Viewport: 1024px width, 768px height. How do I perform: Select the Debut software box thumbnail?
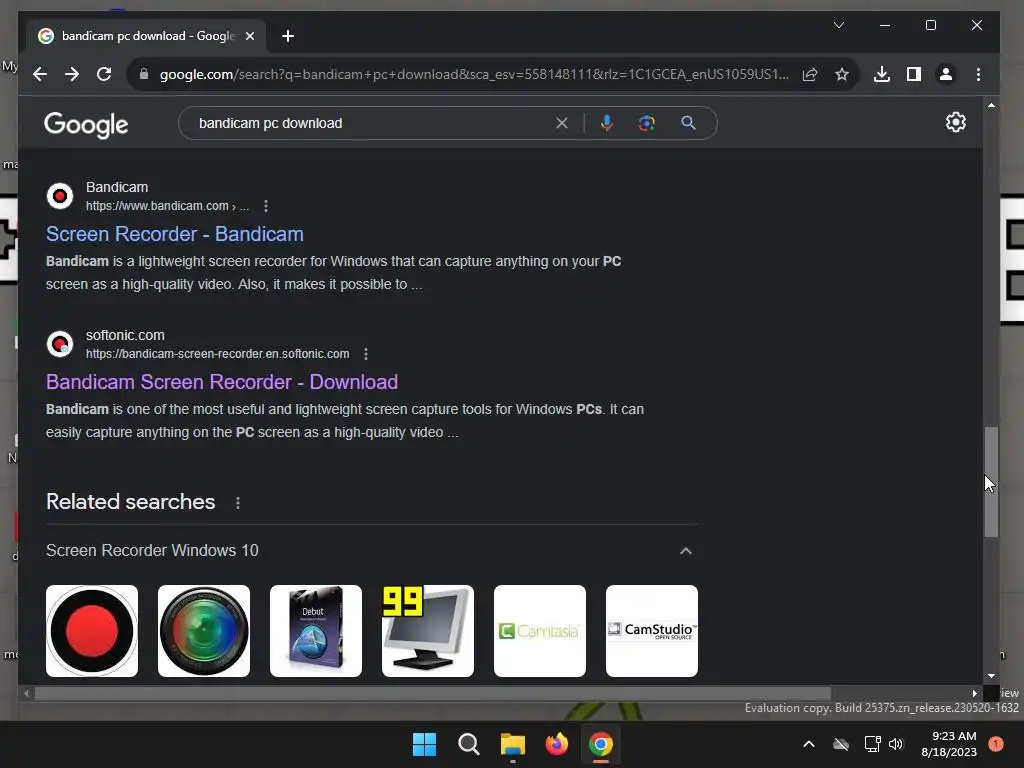coord(316,631)
